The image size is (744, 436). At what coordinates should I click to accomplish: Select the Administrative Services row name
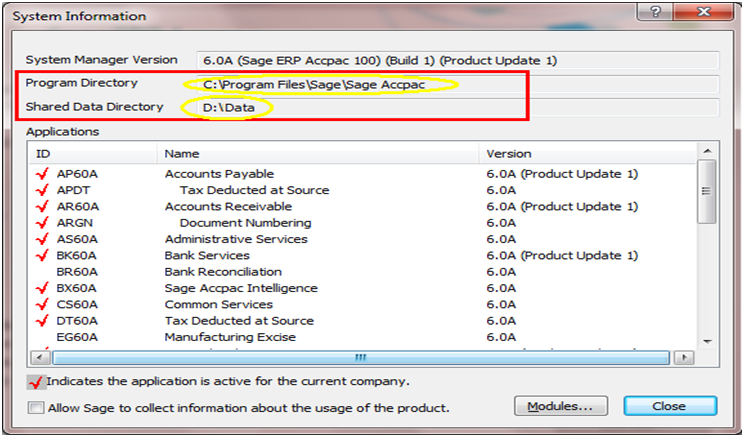[x=236, y=239]
